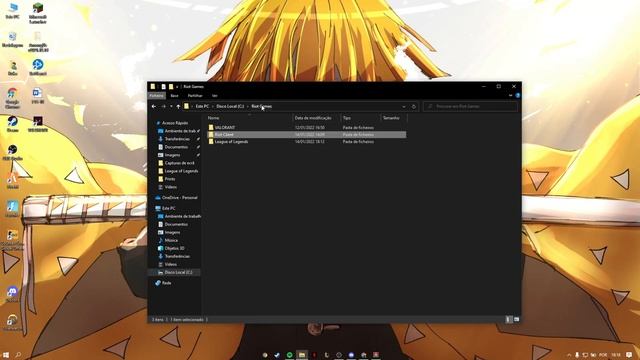Screen dimensions: 640x360
Task: Open quick access toolbar customize dropdown
Action: click(x=177, y=87)
